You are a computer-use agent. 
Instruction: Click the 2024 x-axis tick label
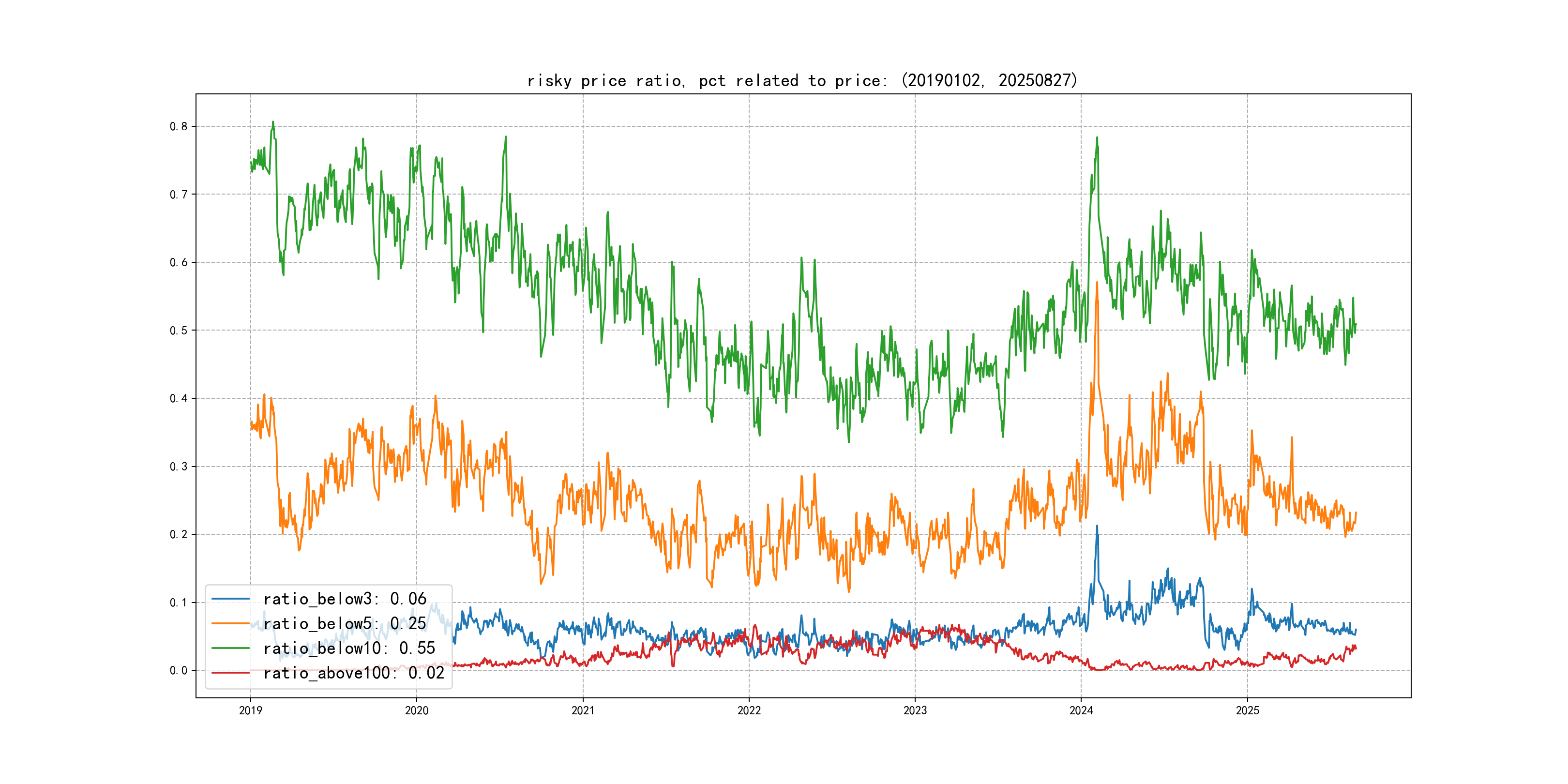pyautogui.click(x=1081, y=710)
